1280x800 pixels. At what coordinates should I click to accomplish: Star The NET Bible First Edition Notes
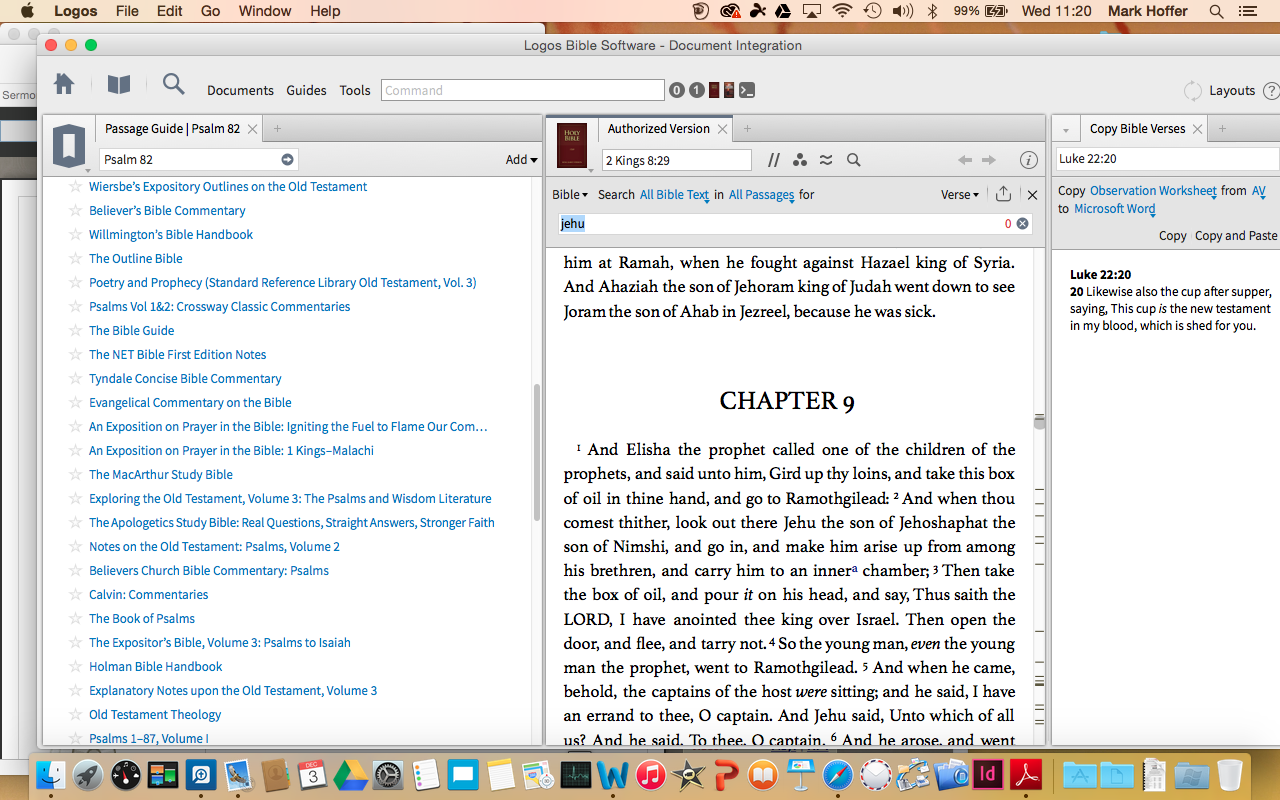tap(74, 355)
